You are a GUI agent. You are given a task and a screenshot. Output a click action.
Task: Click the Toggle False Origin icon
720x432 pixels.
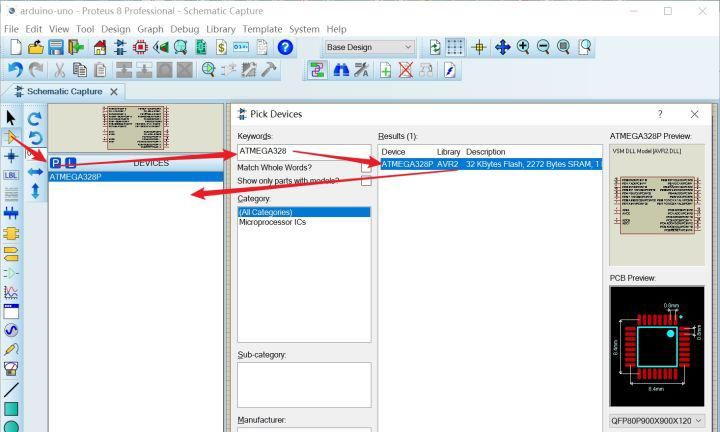pos(479,47)
